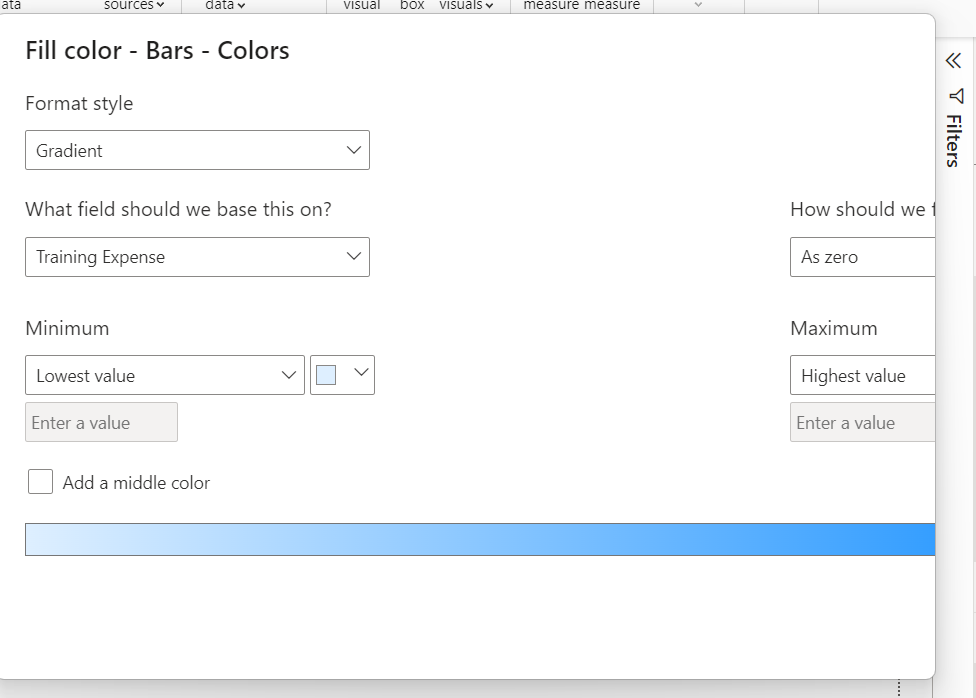Open the small ribbon chevron after measure

click(x=698, y=5)
